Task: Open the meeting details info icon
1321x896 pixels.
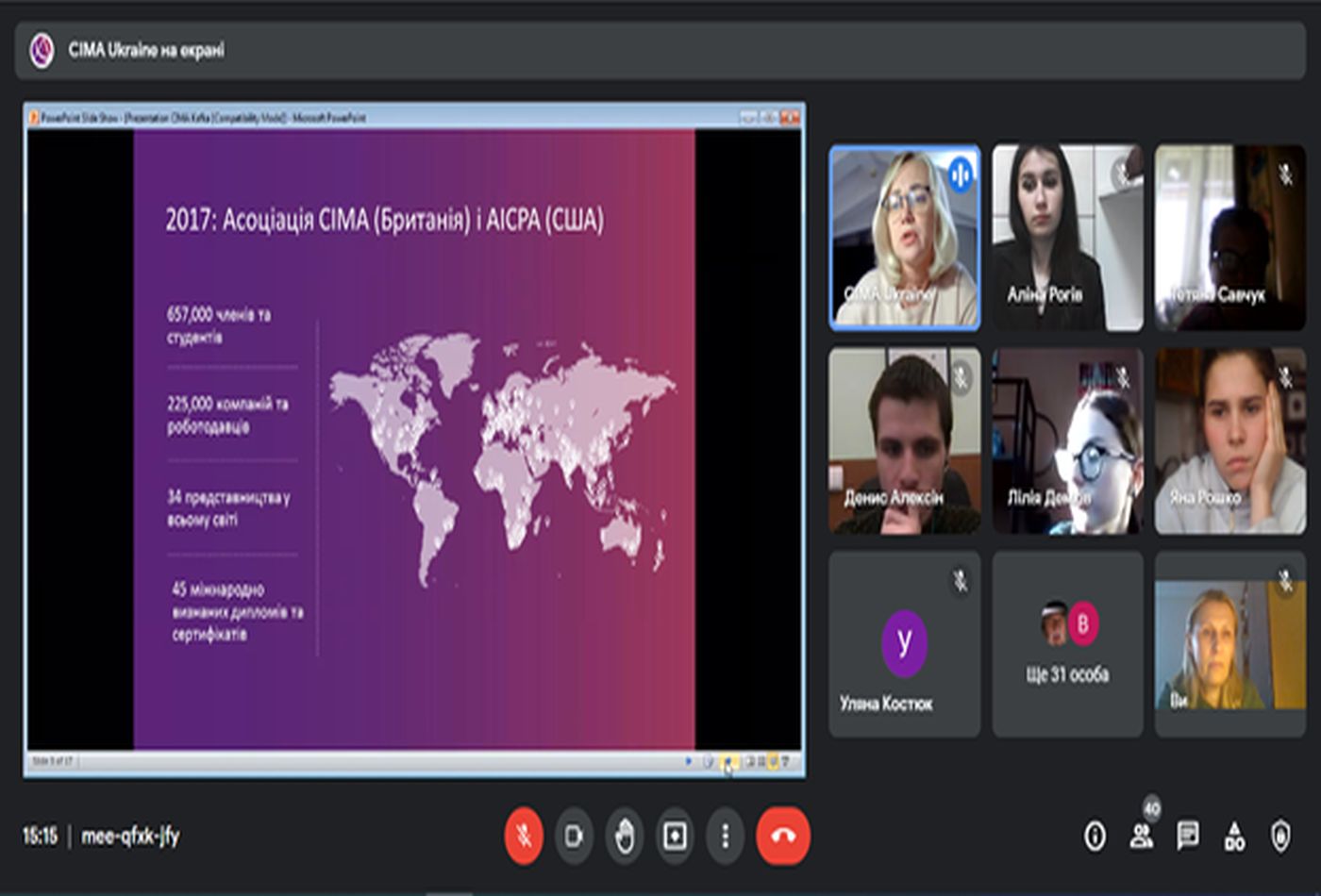Action: (x=1095, y=836)
